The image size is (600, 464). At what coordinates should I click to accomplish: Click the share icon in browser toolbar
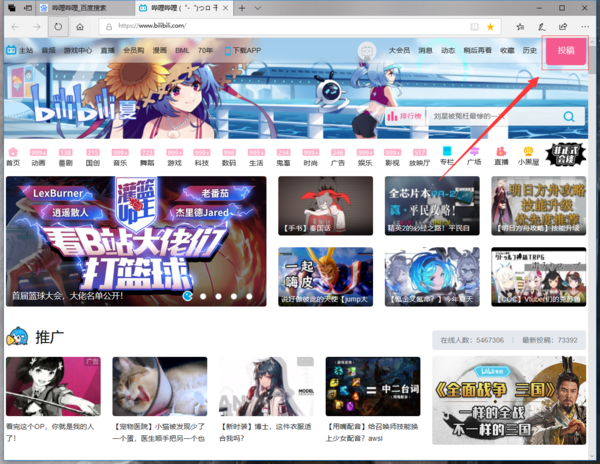coord(563,27)
